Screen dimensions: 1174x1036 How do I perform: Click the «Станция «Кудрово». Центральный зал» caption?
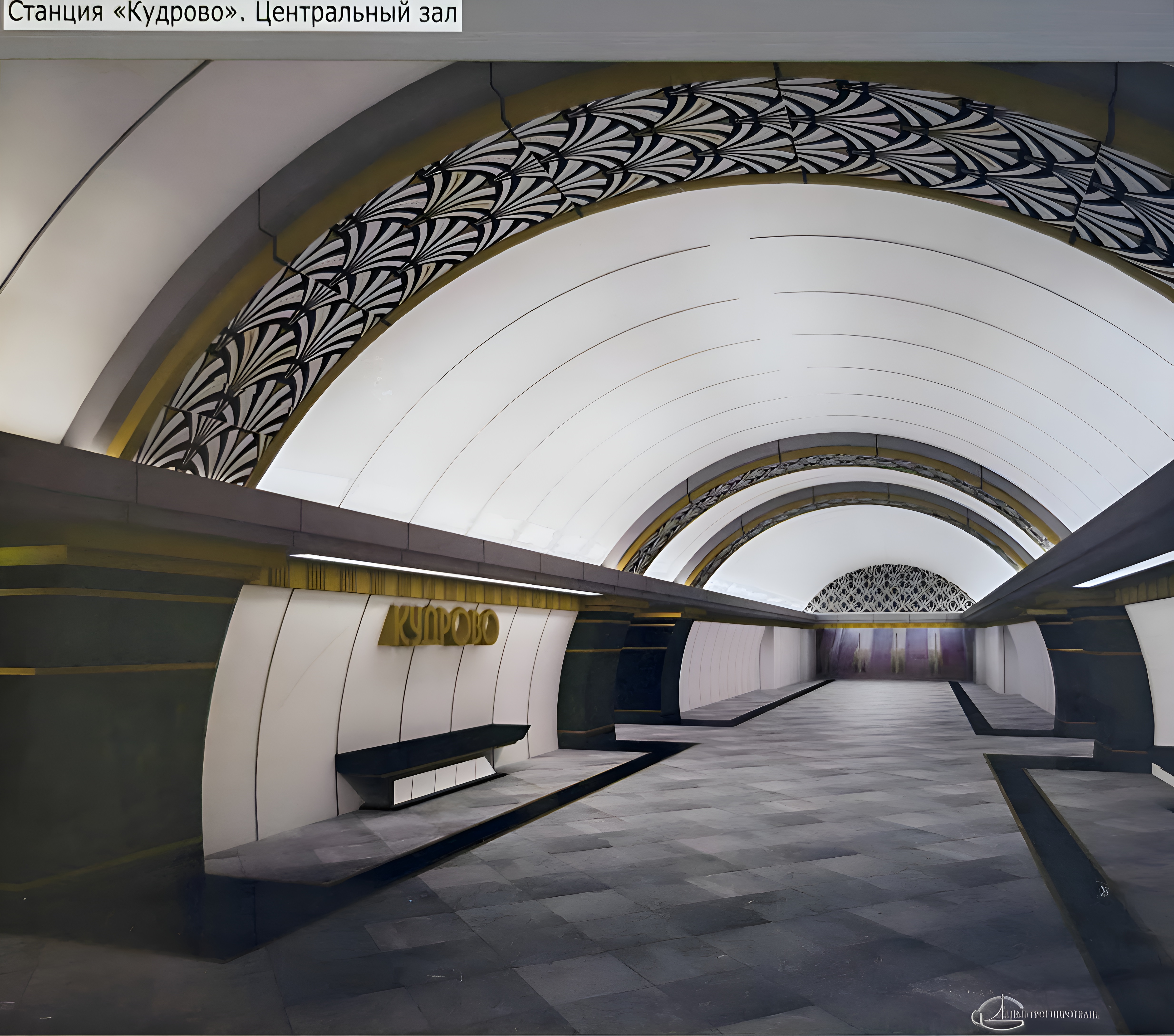pos(232,14)
